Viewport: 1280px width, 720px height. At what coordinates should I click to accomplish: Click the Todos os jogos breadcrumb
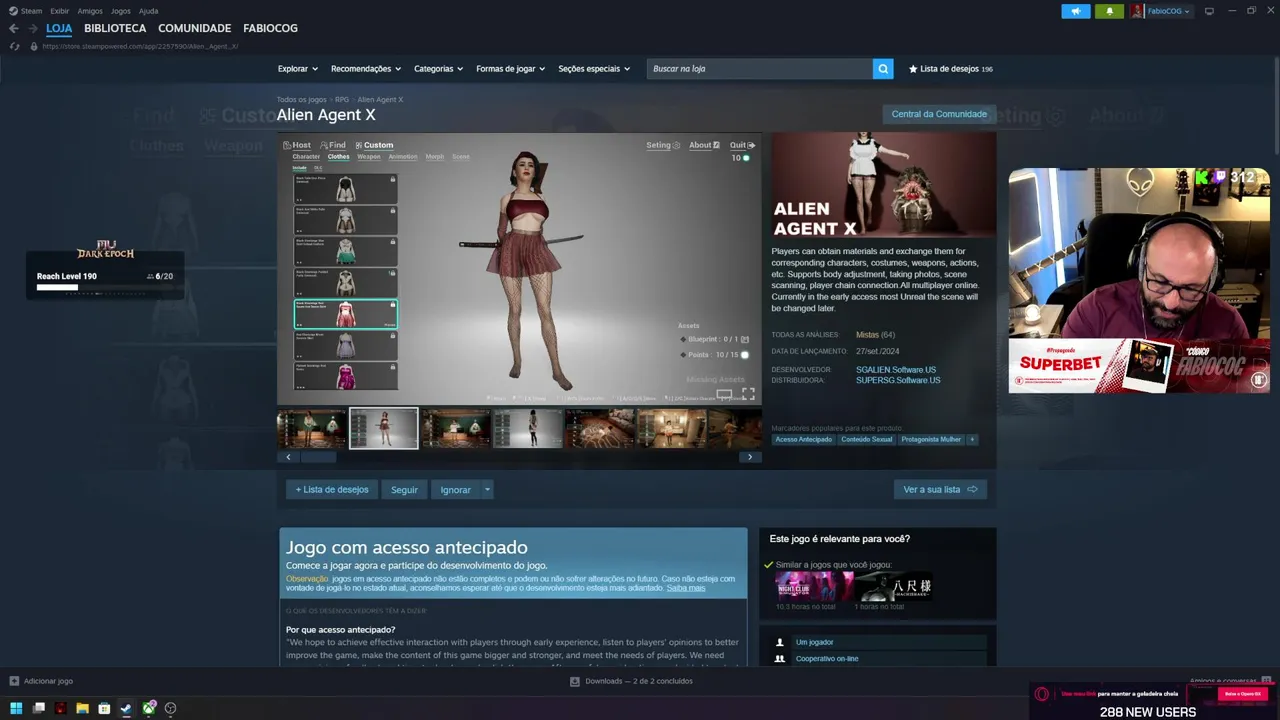click(x=302, y=100)
